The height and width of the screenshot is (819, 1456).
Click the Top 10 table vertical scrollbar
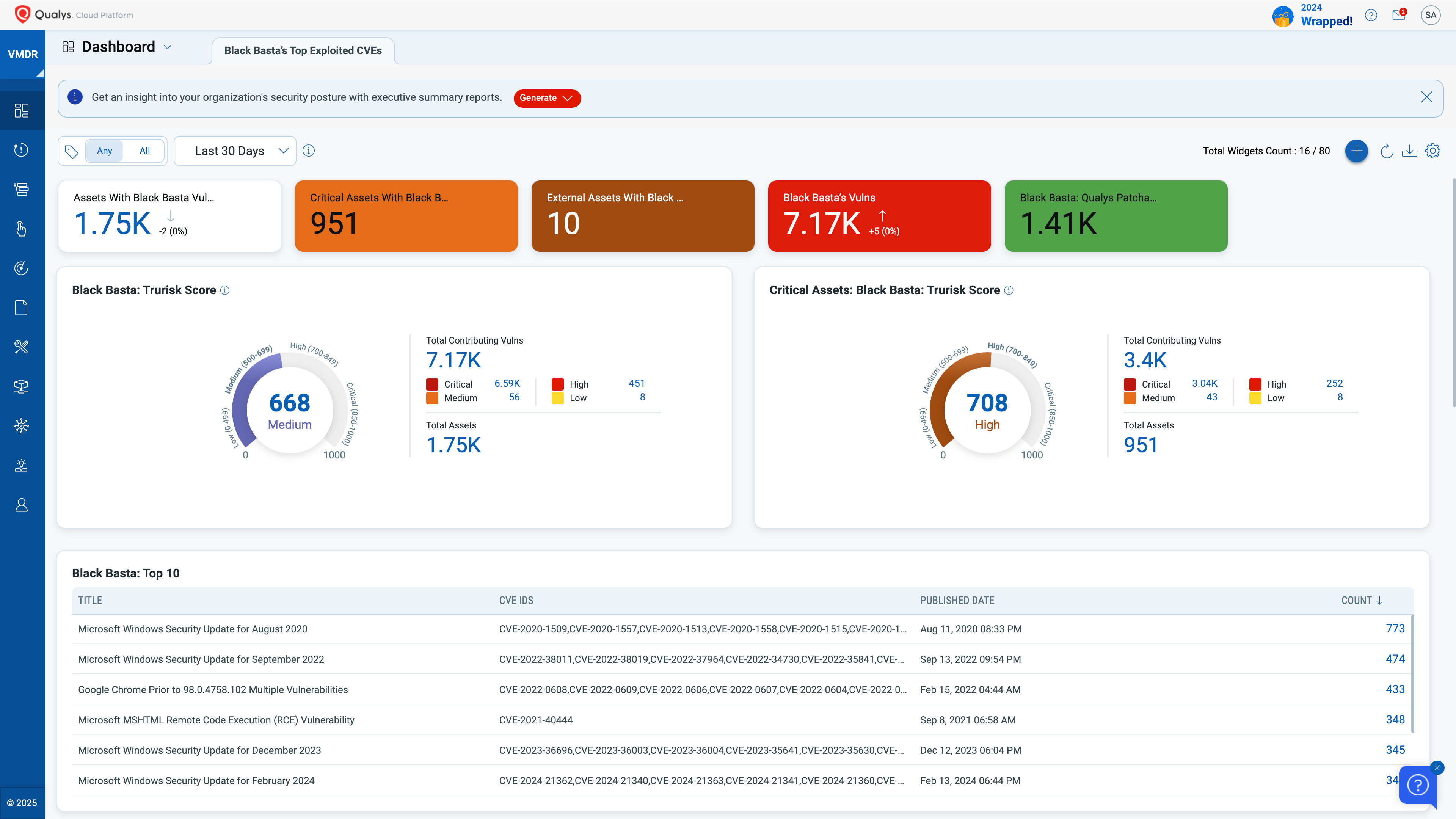[x=1412, y=674]
